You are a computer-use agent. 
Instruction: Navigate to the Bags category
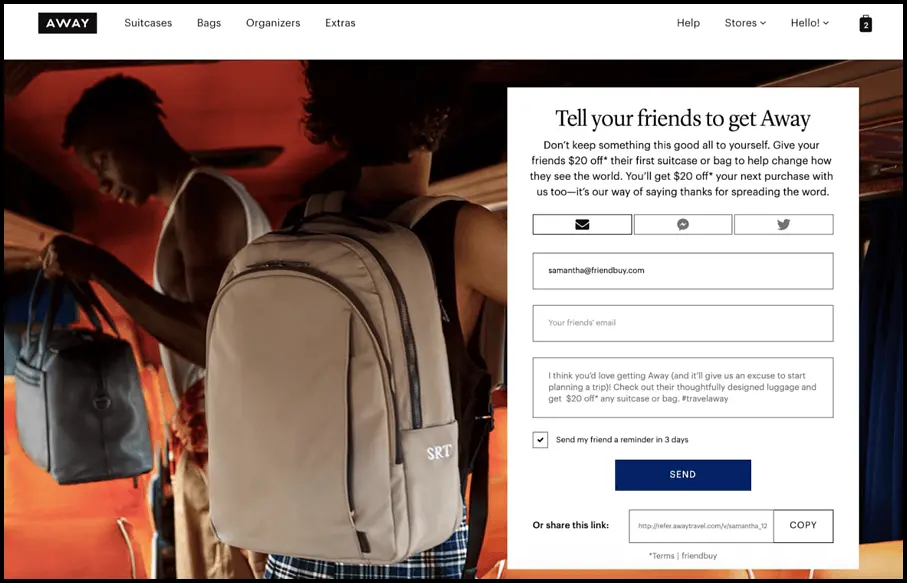tap(209, 23)
